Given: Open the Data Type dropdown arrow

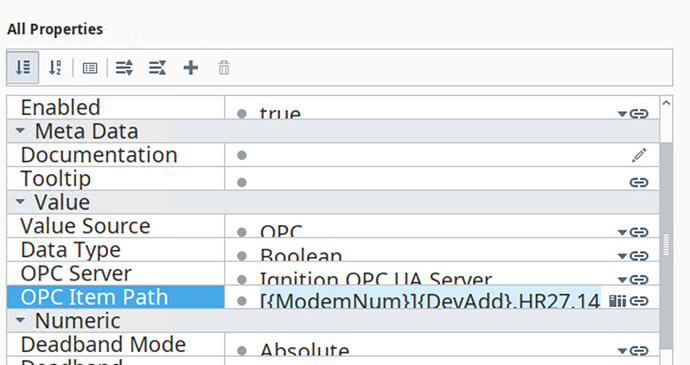Looking at the screenshot, I should click(622, 256).
